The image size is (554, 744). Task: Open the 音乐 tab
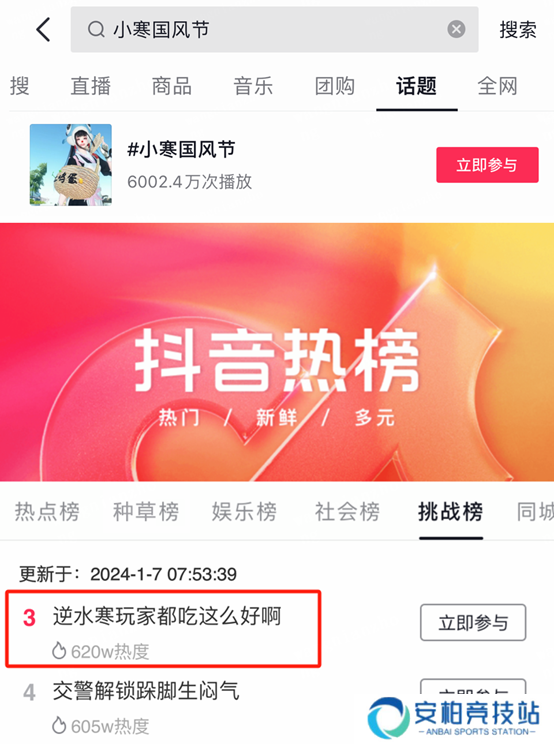pyautogui.click(x=253, y=86)
